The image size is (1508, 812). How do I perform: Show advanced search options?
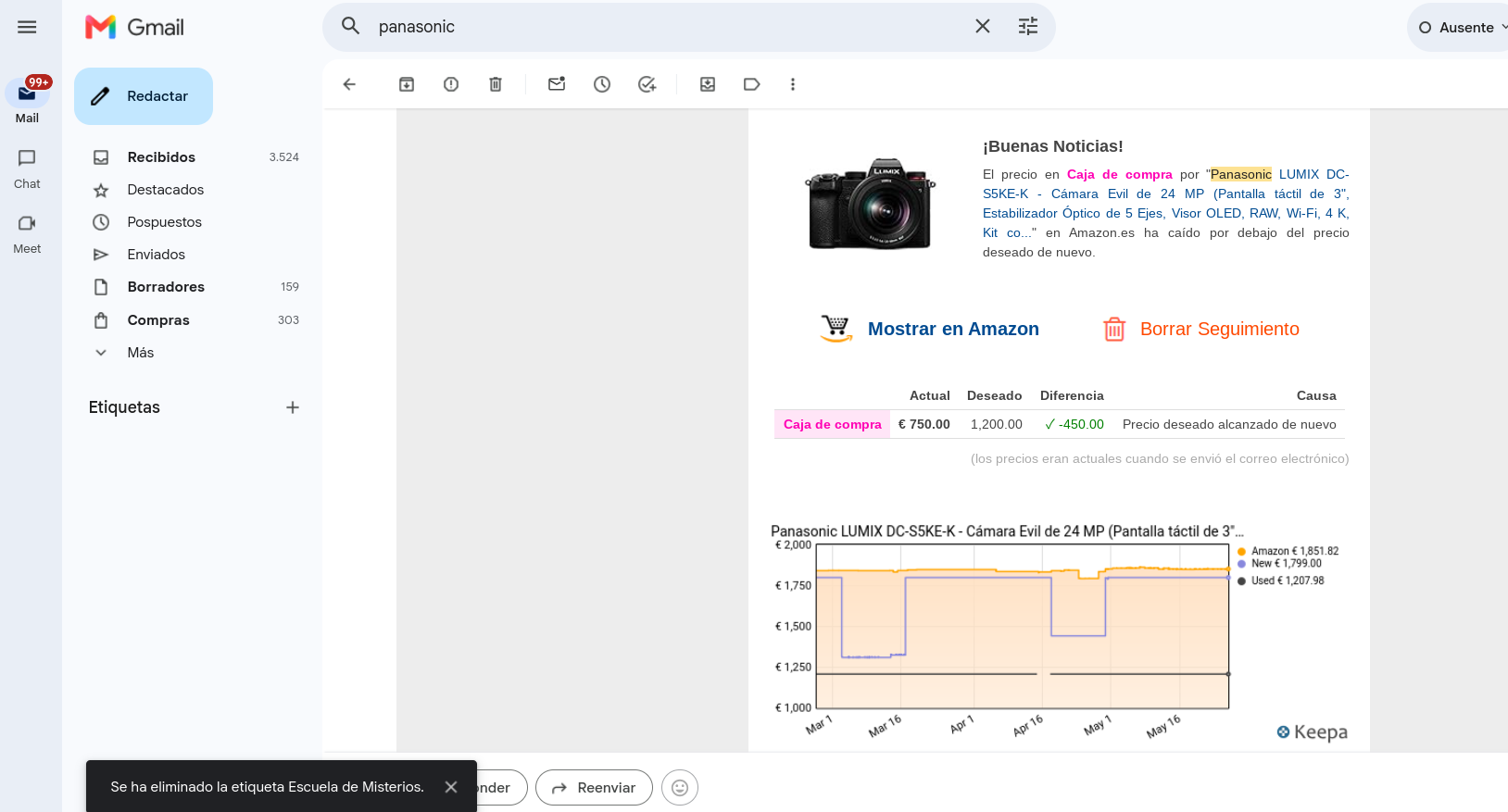pyautogui.click(x=1028, y=26)
